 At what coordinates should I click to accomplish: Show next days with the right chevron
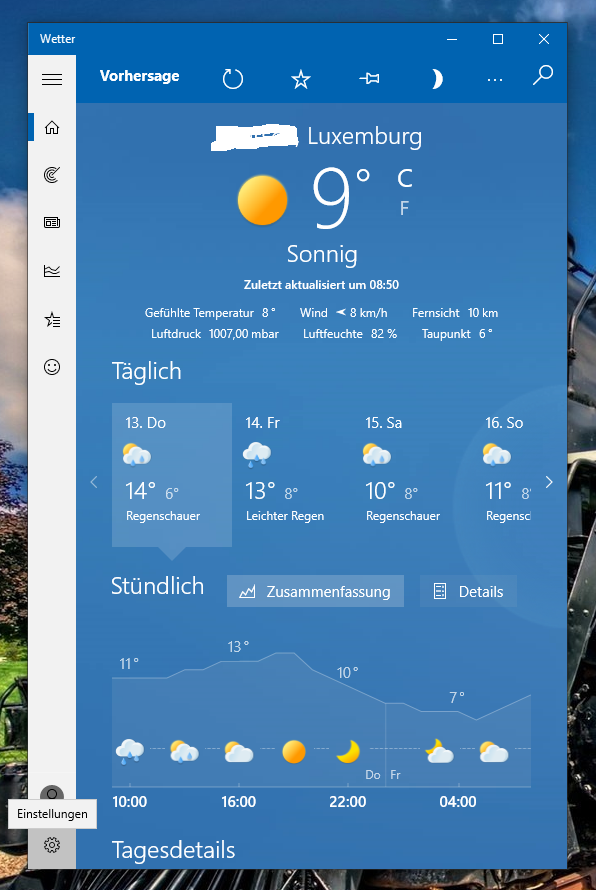(549, 482)
